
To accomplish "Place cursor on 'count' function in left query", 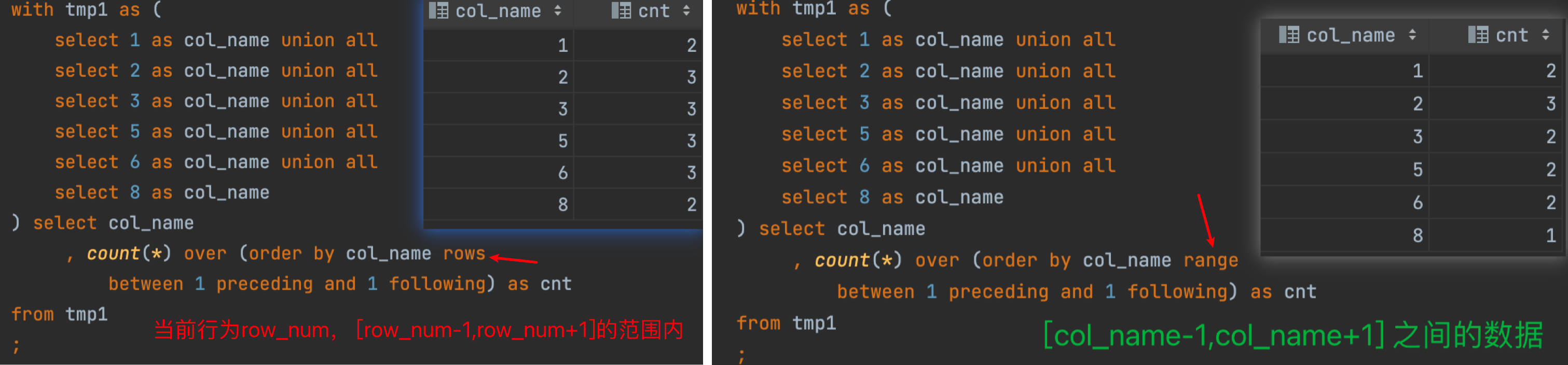I will click(113, 253).
